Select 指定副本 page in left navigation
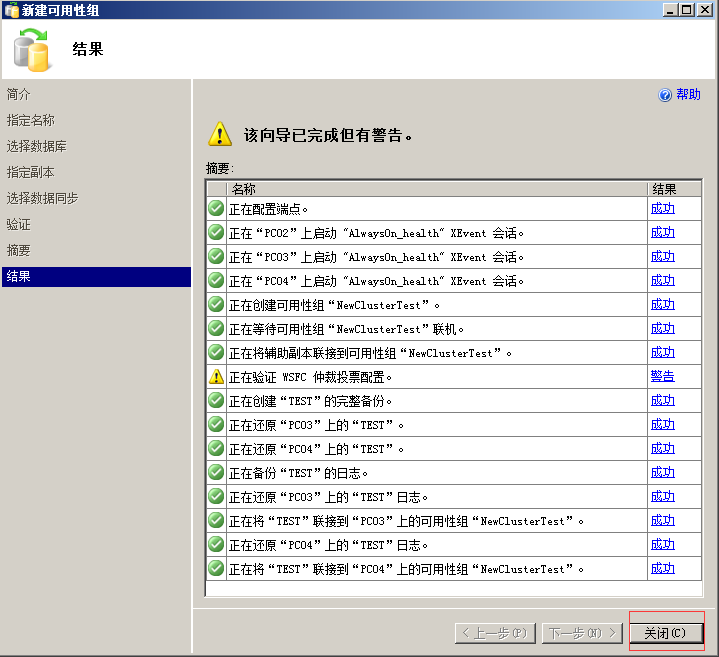The height and width of the screenshot is (657, 719). click(x=31, y=172)
